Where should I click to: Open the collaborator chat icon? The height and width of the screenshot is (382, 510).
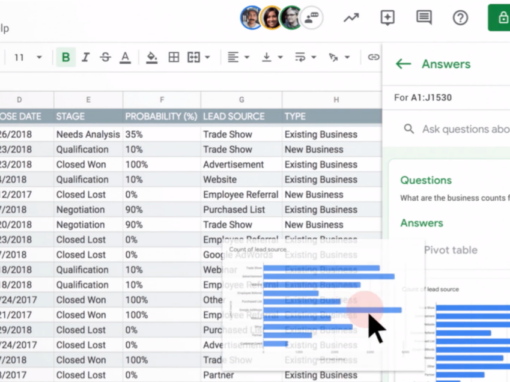(x=312, y=18)
